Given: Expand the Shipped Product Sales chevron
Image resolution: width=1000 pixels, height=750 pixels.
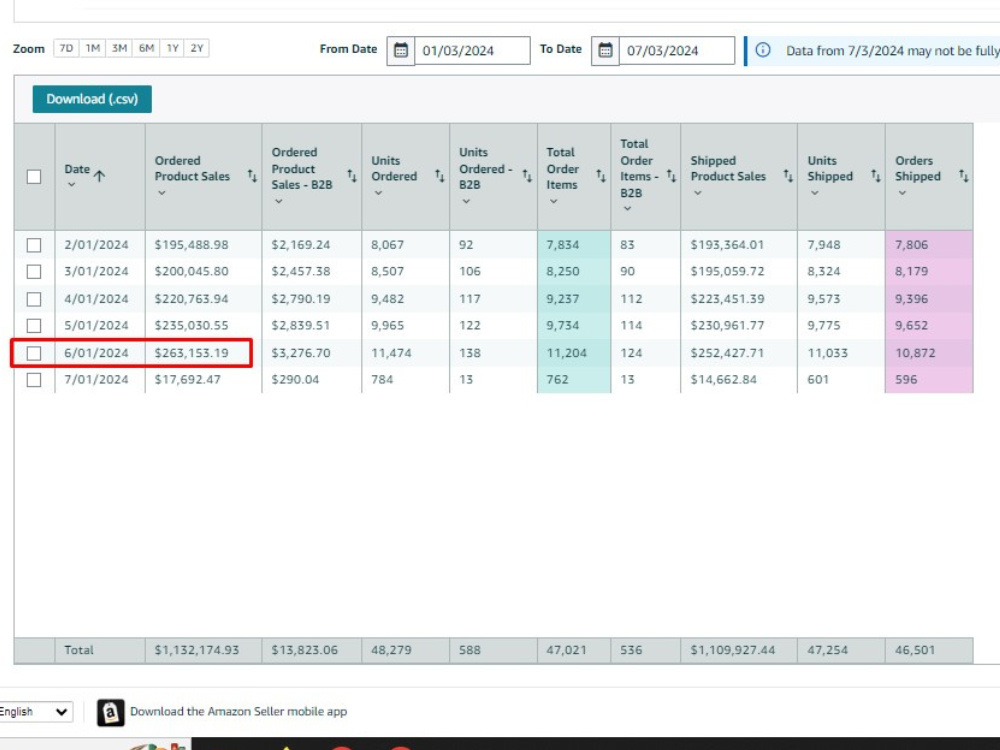Looking at the screenshot, I should tap(698, 193).
